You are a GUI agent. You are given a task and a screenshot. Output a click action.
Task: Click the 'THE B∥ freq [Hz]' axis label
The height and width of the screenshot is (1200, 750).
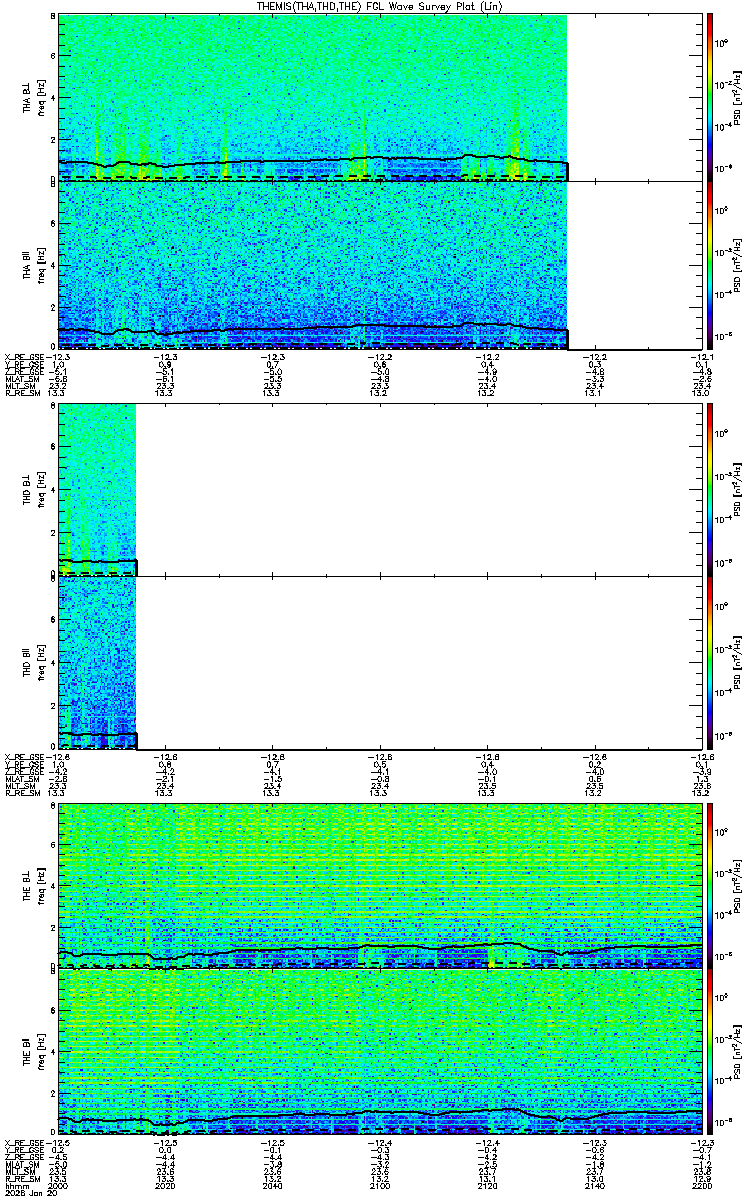click(33, 1050)
